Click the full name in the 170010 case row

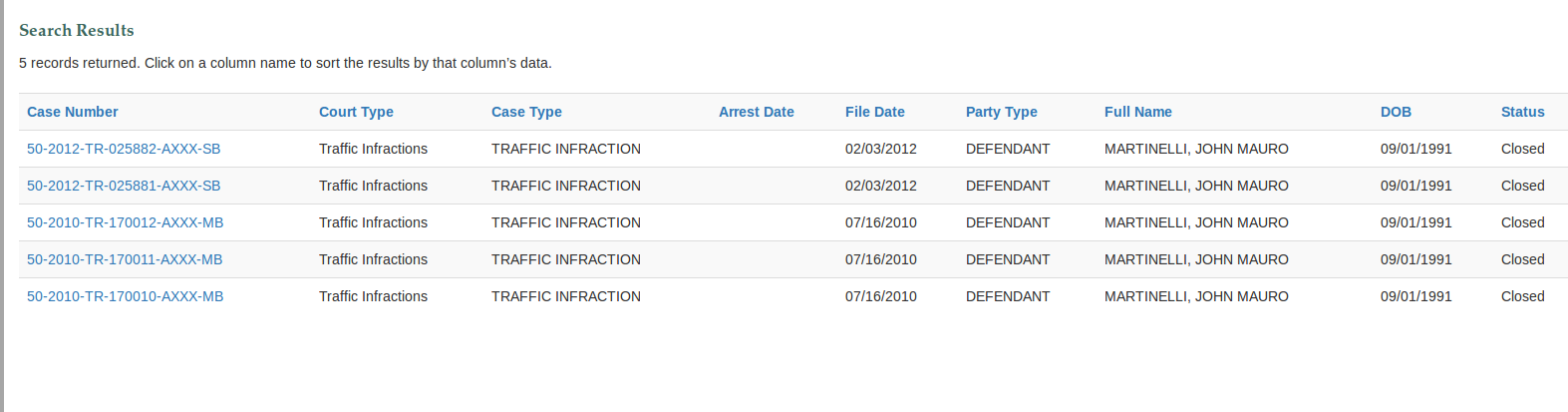pos(1196,296)
